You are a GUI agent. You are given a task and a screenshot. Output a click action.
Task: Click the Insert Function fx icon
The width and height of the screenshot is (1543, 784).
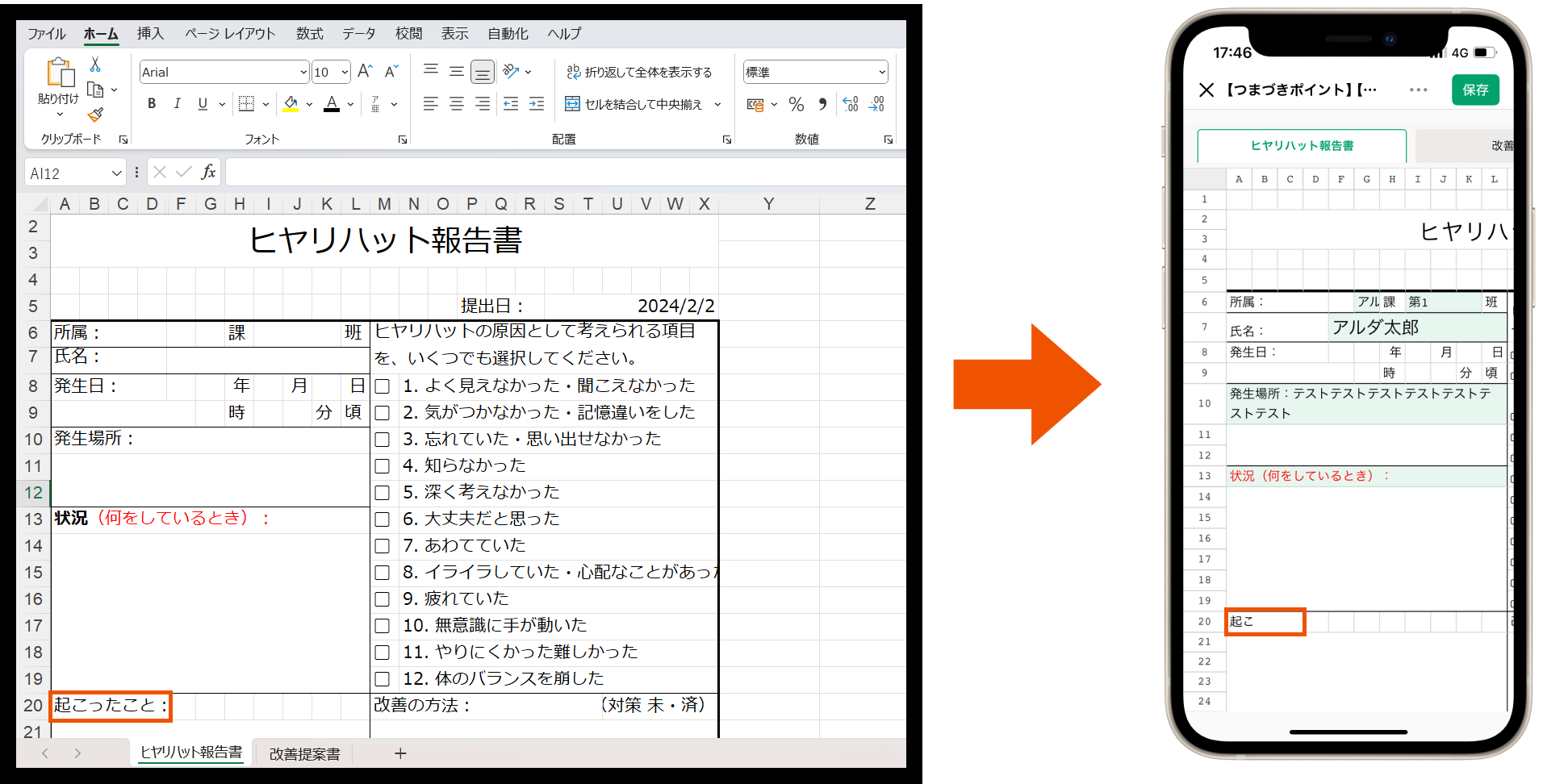tap(208, 171)
